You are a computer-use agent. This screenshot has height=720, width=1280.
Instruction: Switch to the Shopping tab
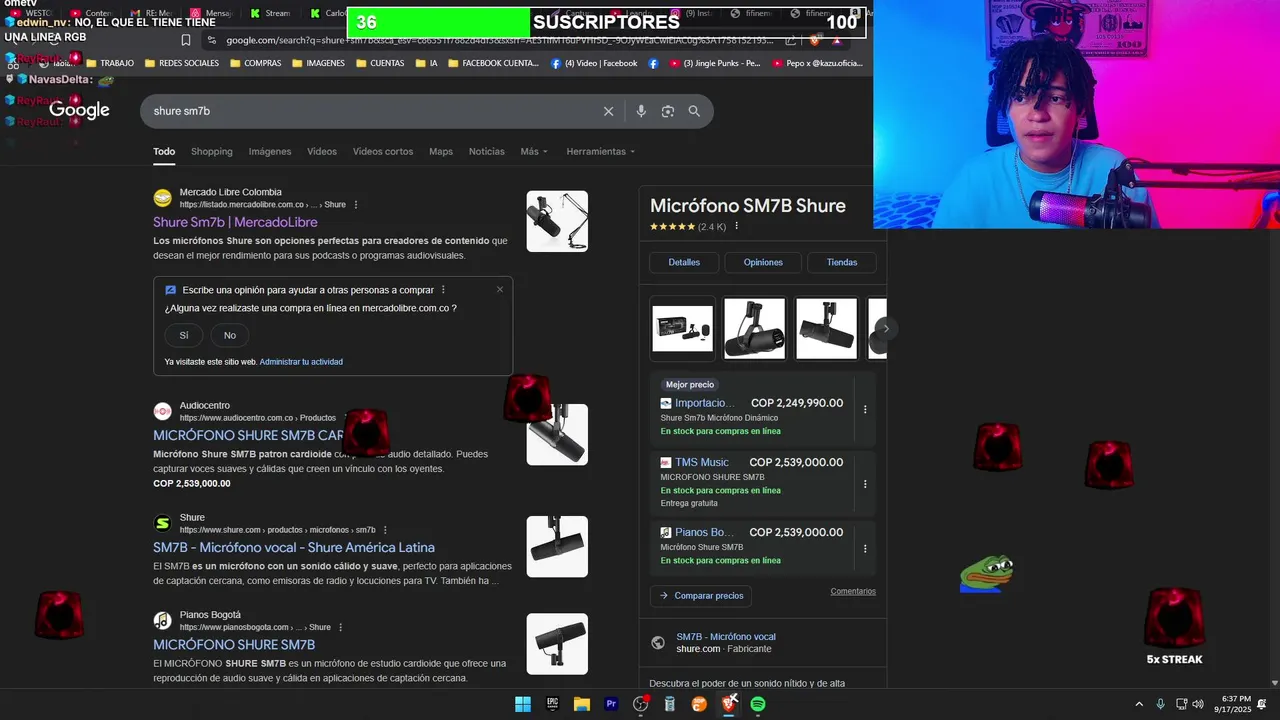(212, 152)
